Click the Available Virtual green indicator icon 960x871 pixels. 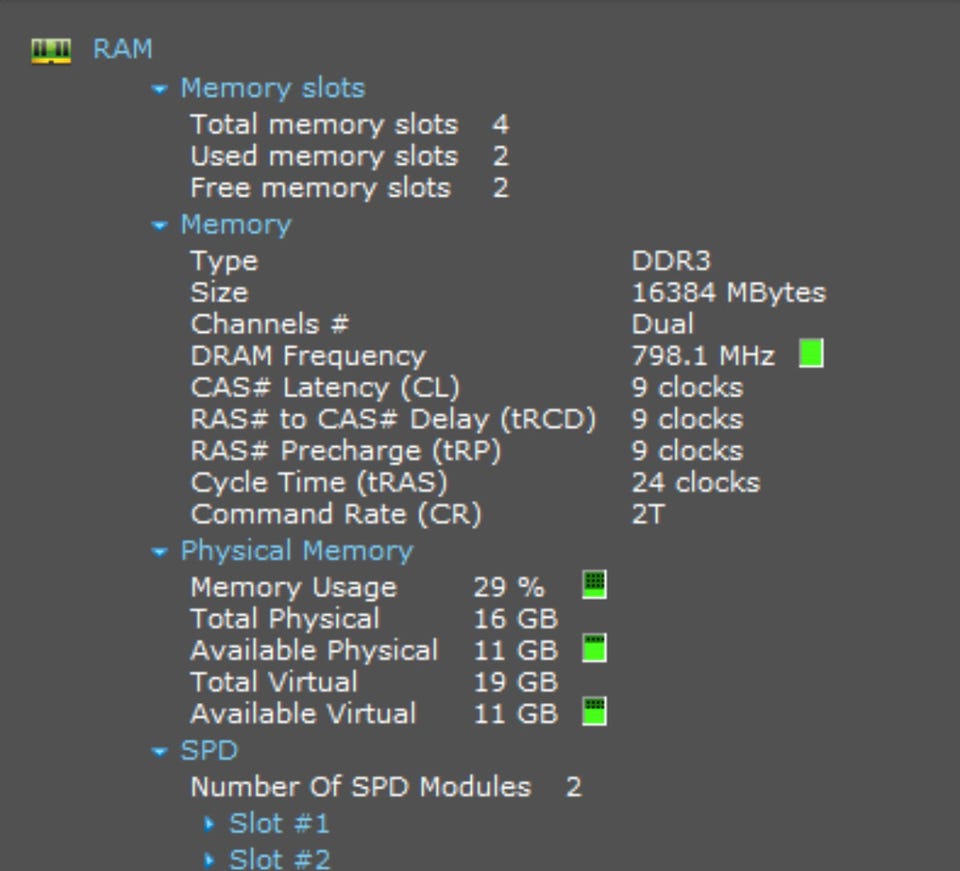click(594, 712)
